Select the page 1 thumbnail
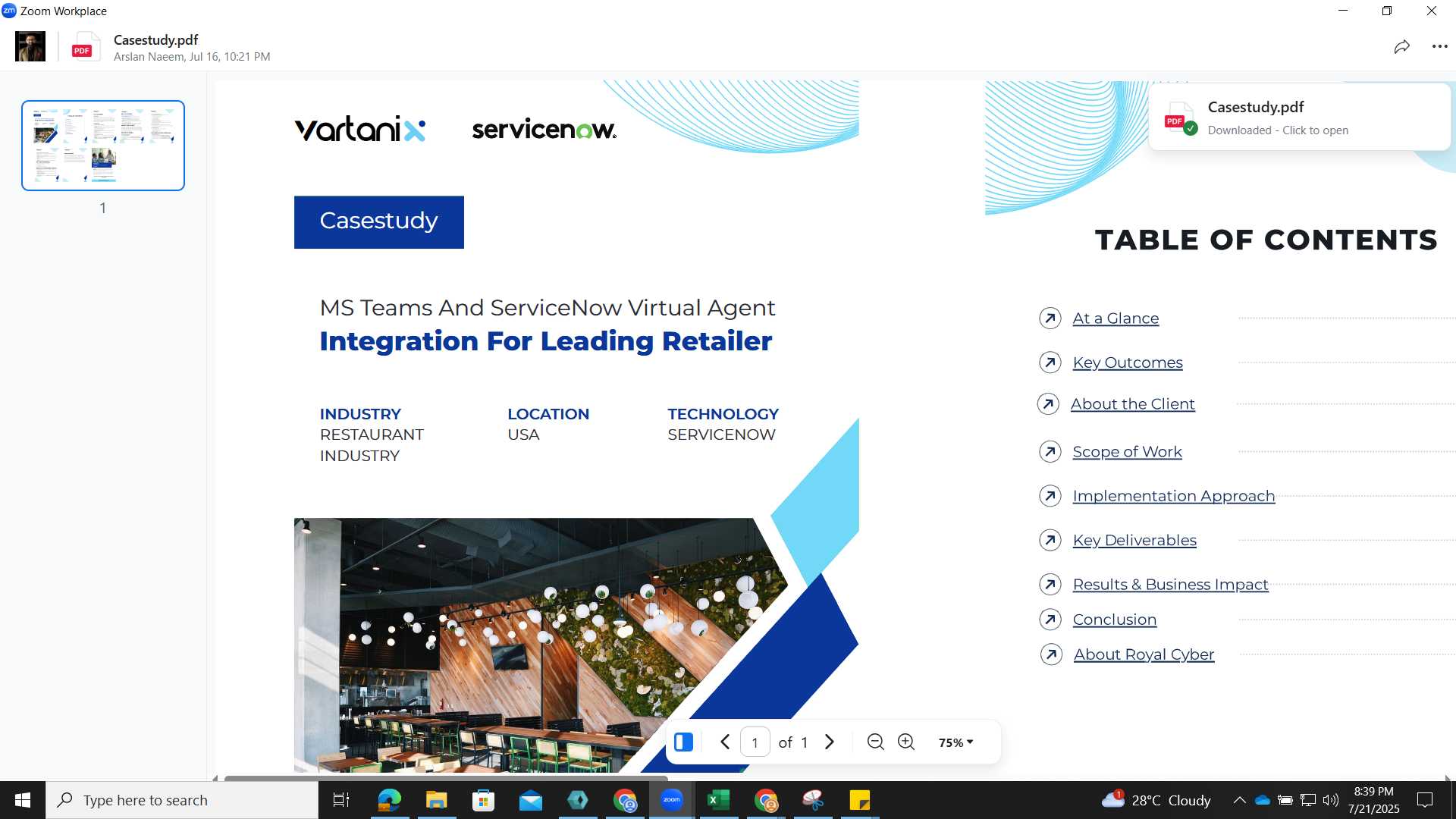 pos(103,146)
